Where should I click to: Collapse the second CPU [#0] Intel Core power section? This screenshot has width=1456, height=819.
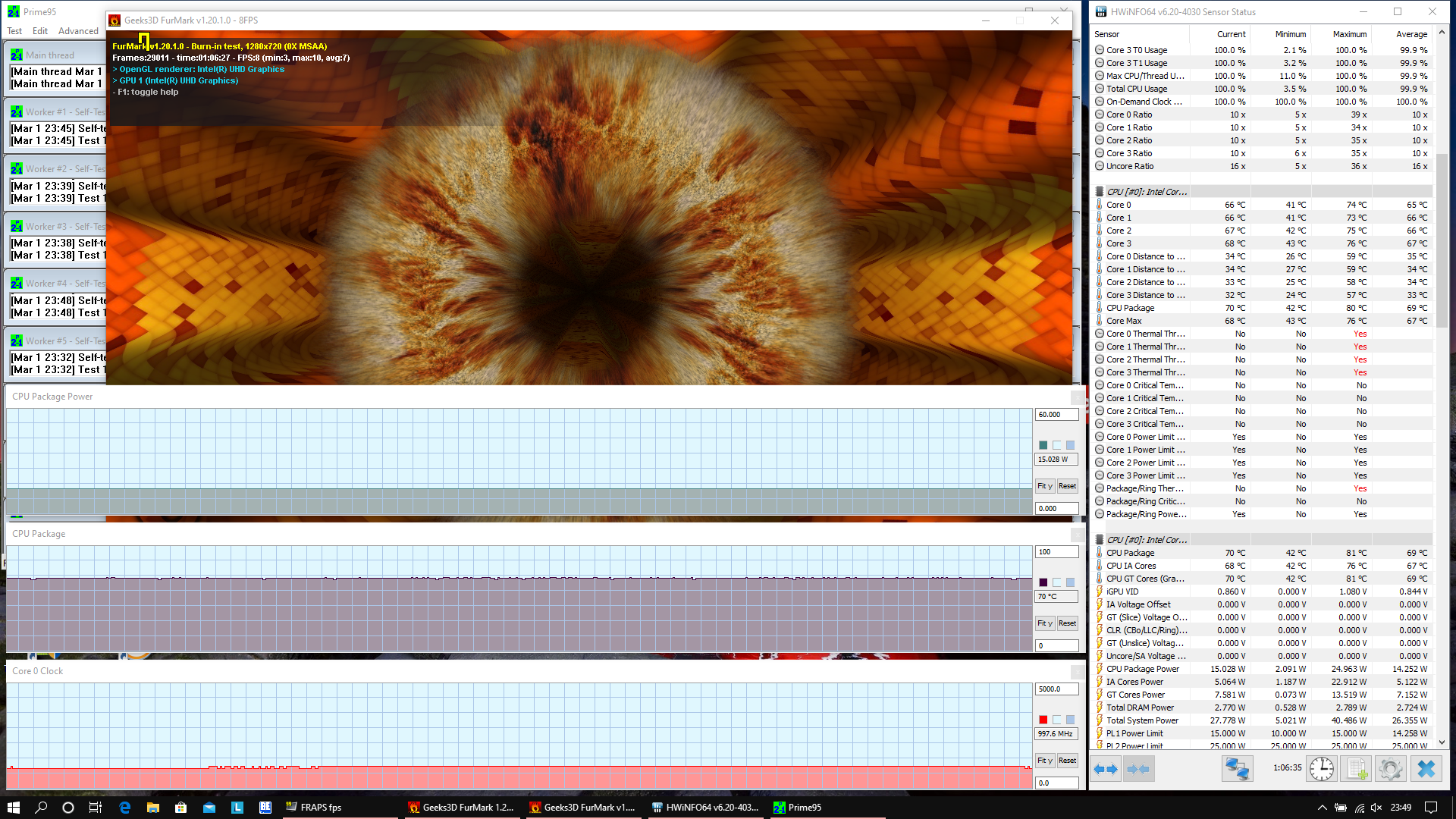click(1146, 540)
